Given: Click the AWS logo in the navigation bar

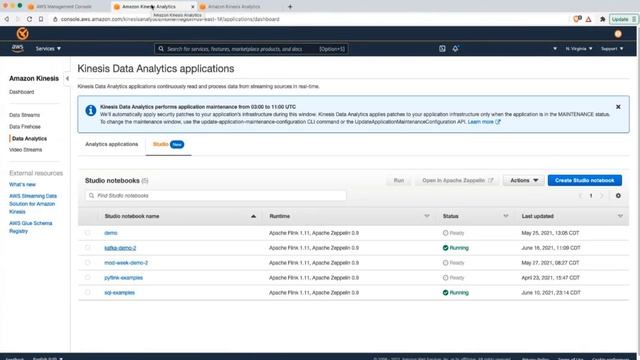Looking at the screenshot, I should (x=18, y=49).
